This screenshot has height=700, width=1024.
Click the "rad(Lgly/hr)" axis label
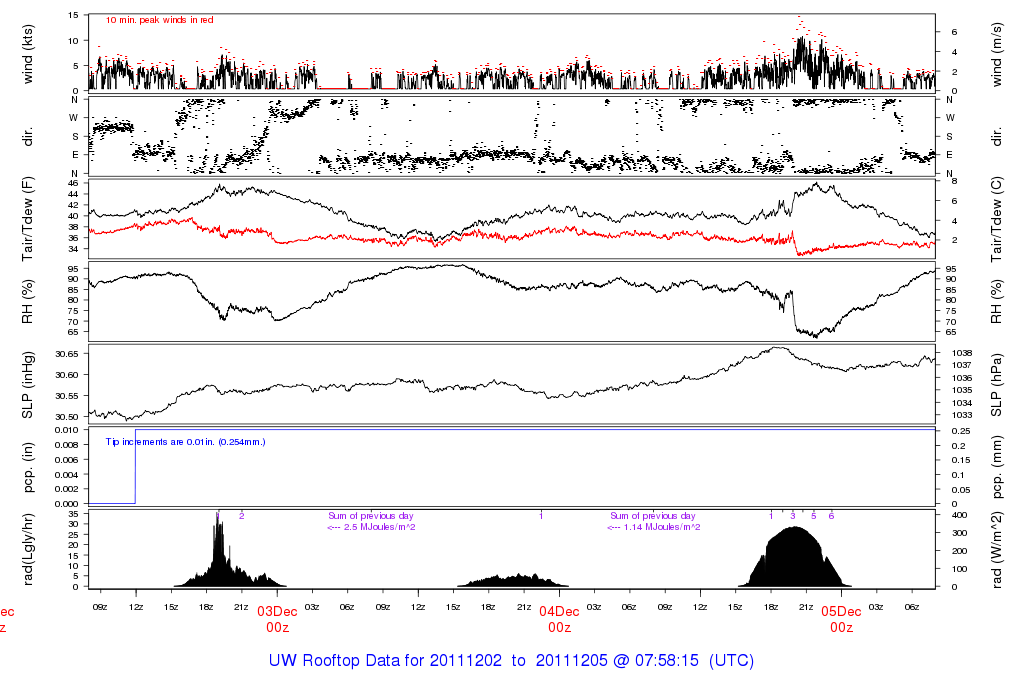pyautogui.click(x=27, y=550)
